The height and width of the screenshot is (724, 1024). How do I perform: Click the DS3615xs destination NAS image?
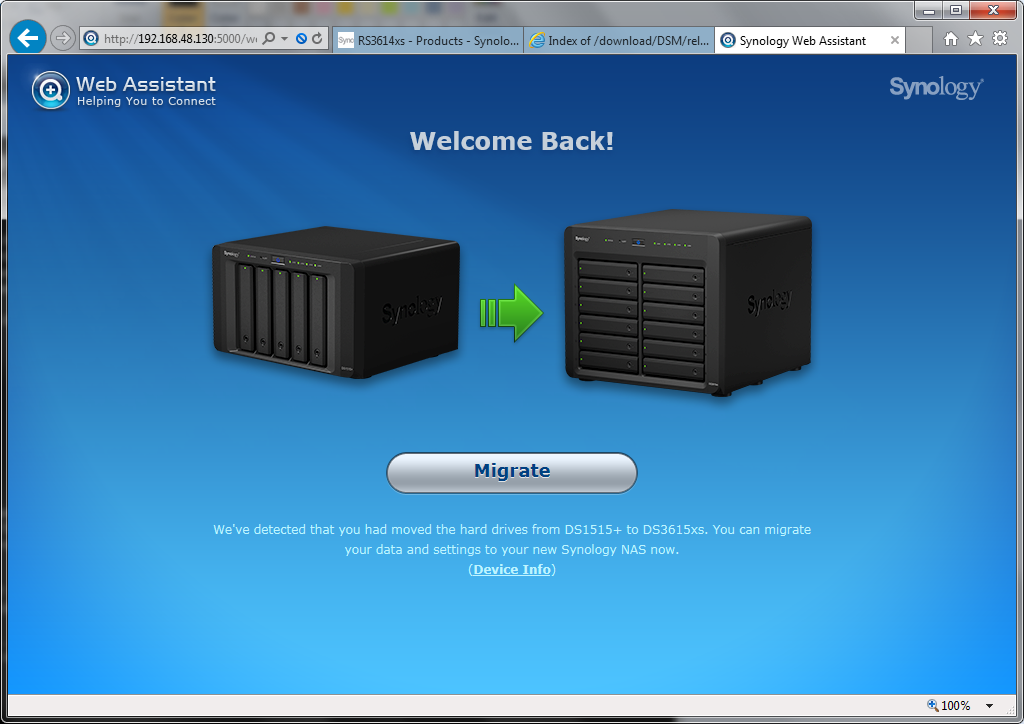tap(688, 302)
